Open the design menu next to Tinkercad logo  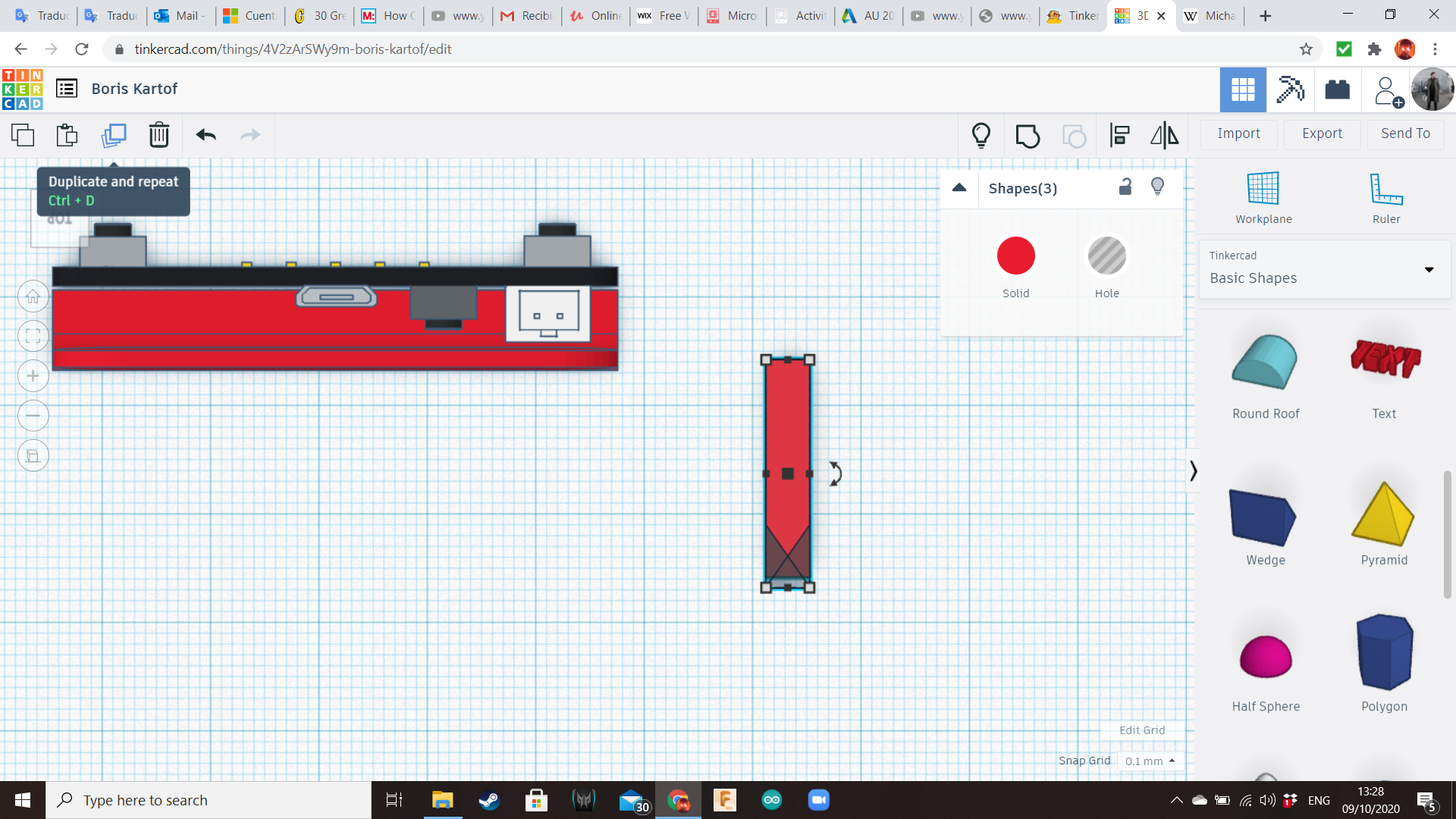click(67, 88)
